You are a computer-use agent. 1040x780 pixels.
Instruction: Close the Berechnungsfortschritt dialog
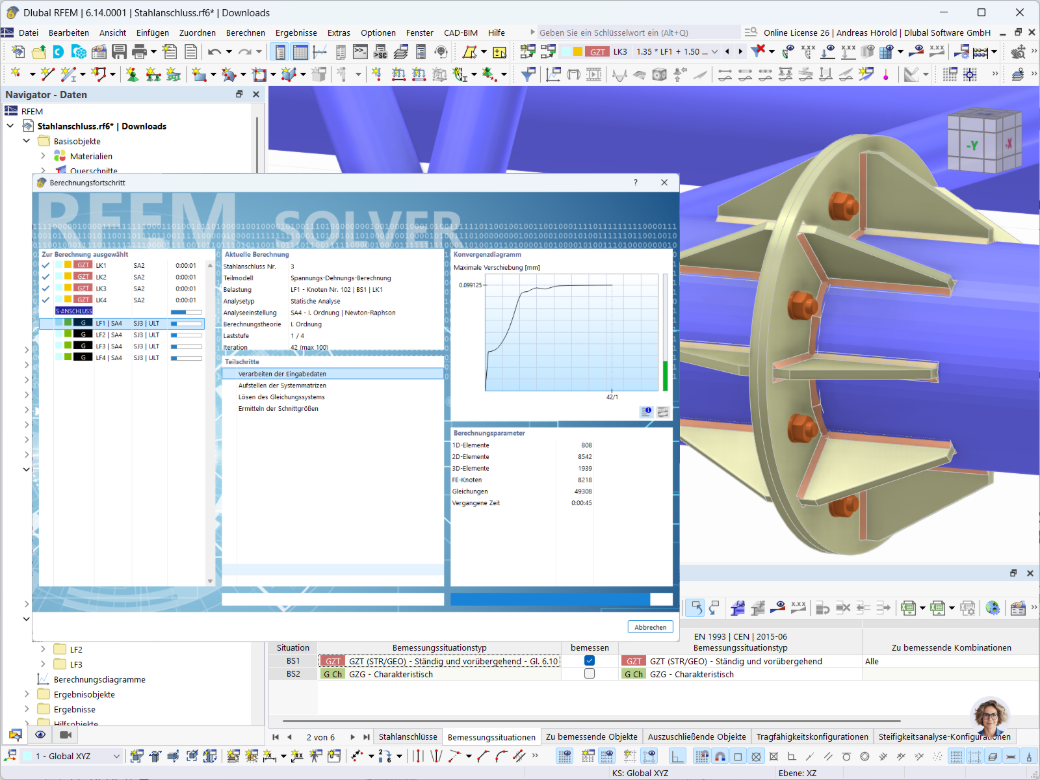(664, 182)
